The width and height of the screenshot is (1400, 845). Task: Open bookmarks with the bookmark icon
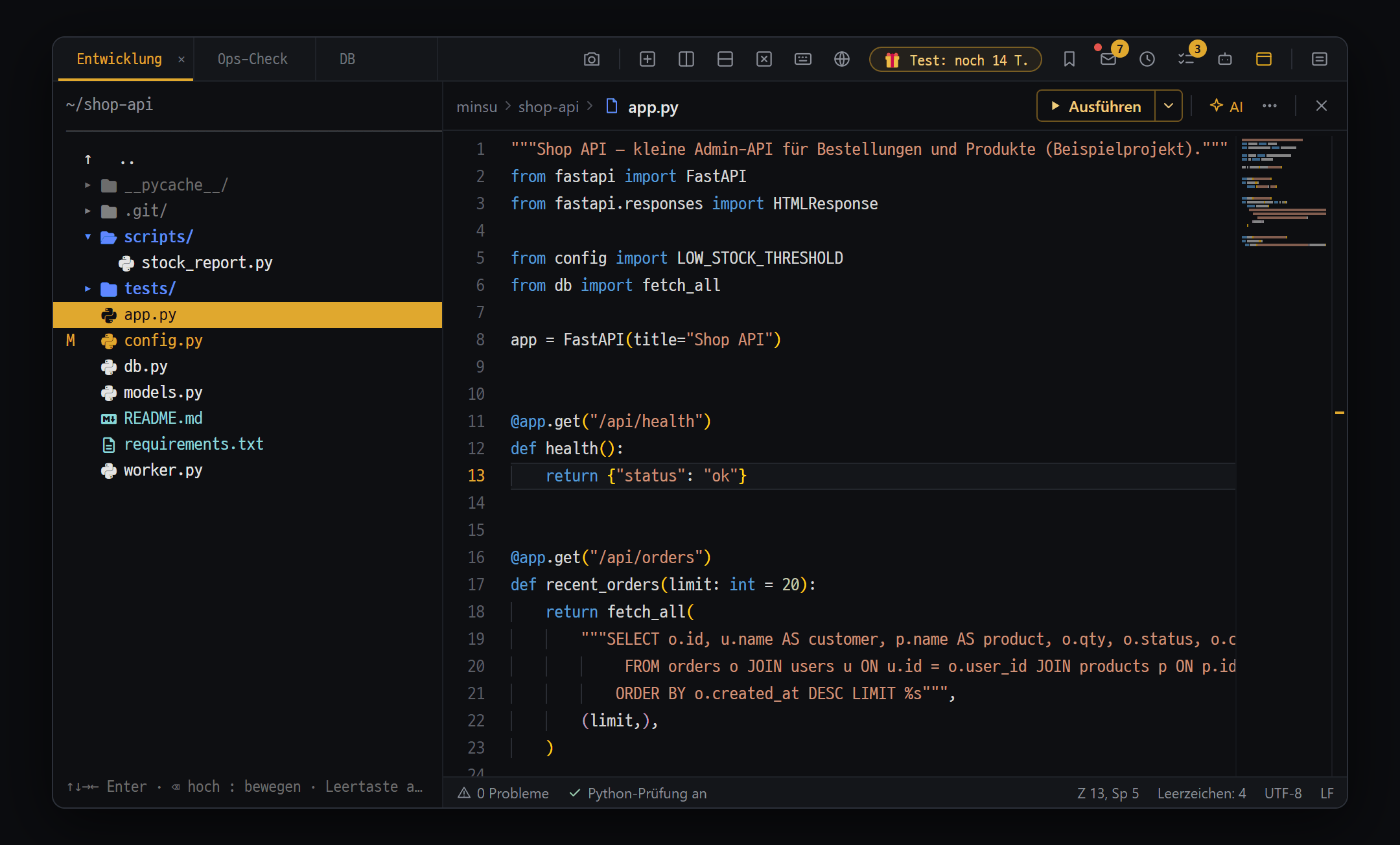click(1069, 59)
